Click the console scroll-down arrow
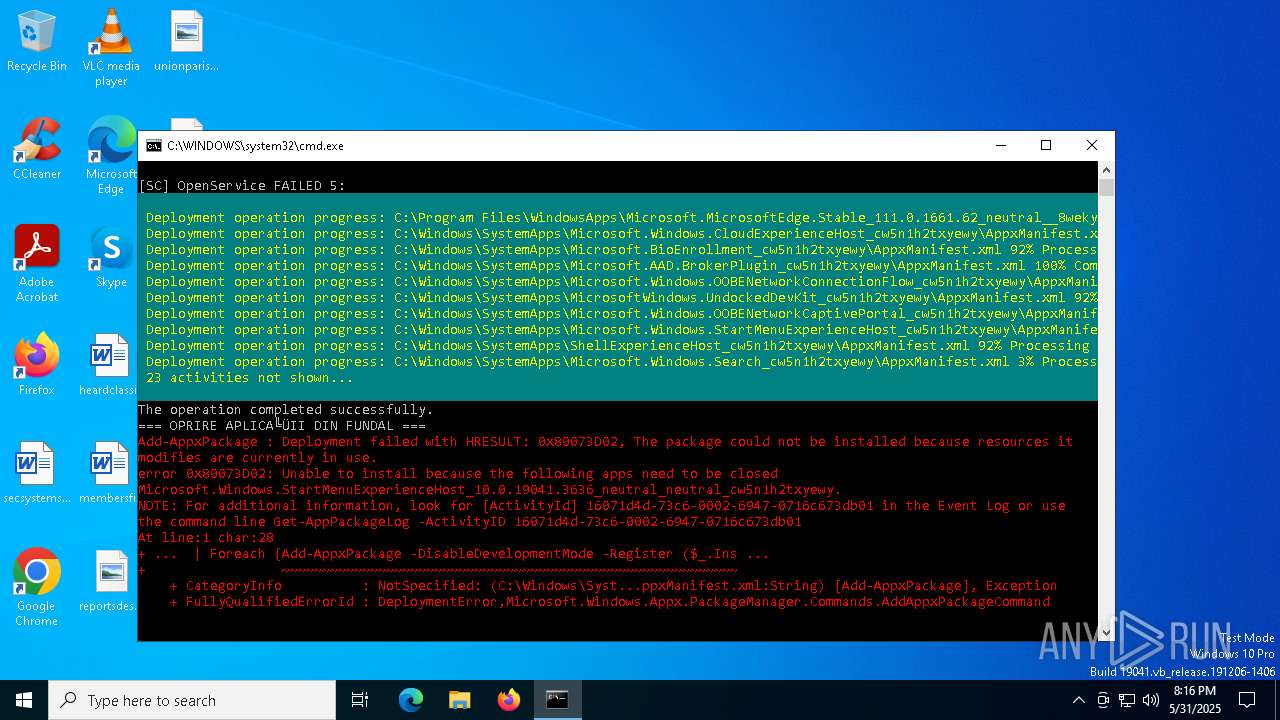 pos(1106,632)
